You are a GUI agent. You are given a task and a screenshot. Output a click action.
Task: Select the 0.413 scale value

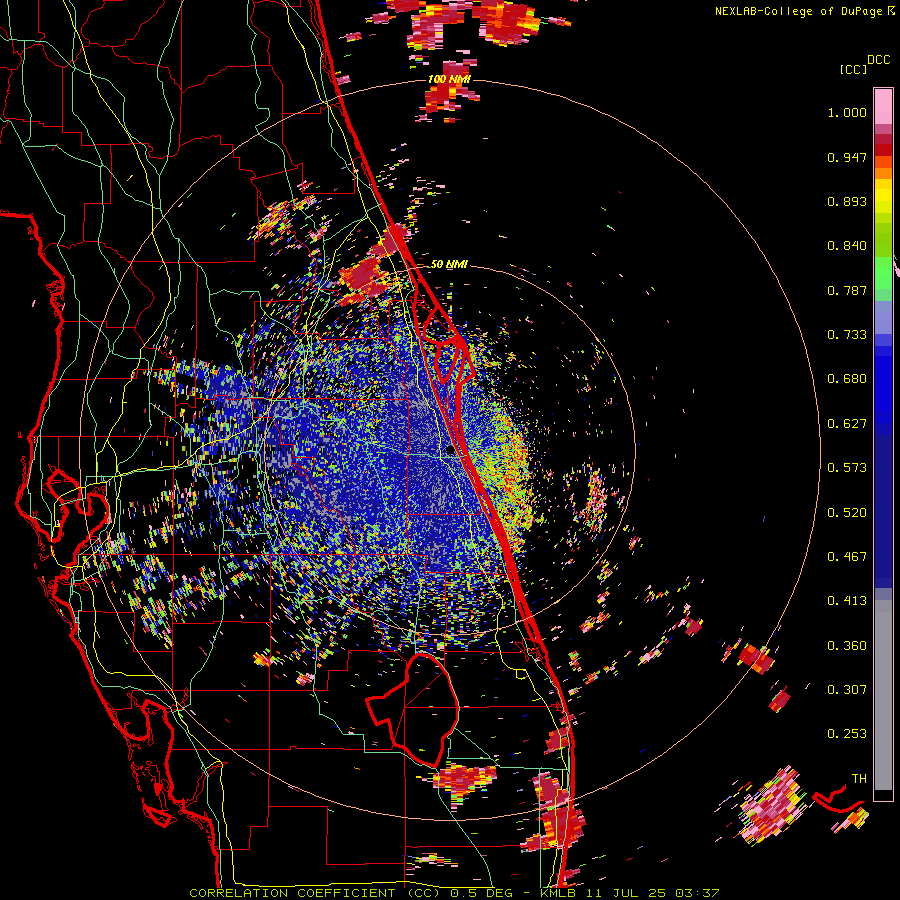click(x=847, y=601)
